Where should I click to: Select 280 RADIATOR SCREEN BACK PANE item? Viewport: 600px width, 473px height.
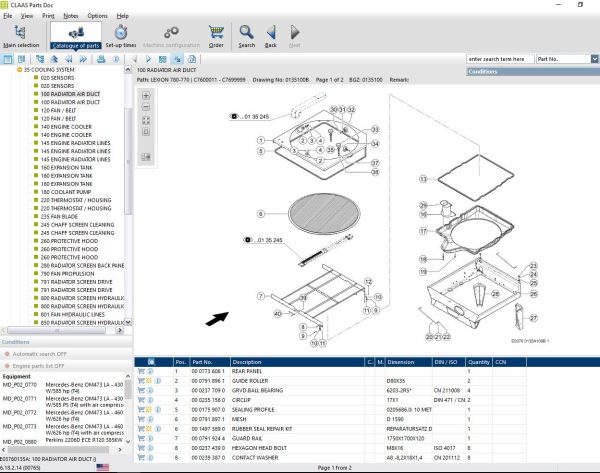(x=82, y=265)
